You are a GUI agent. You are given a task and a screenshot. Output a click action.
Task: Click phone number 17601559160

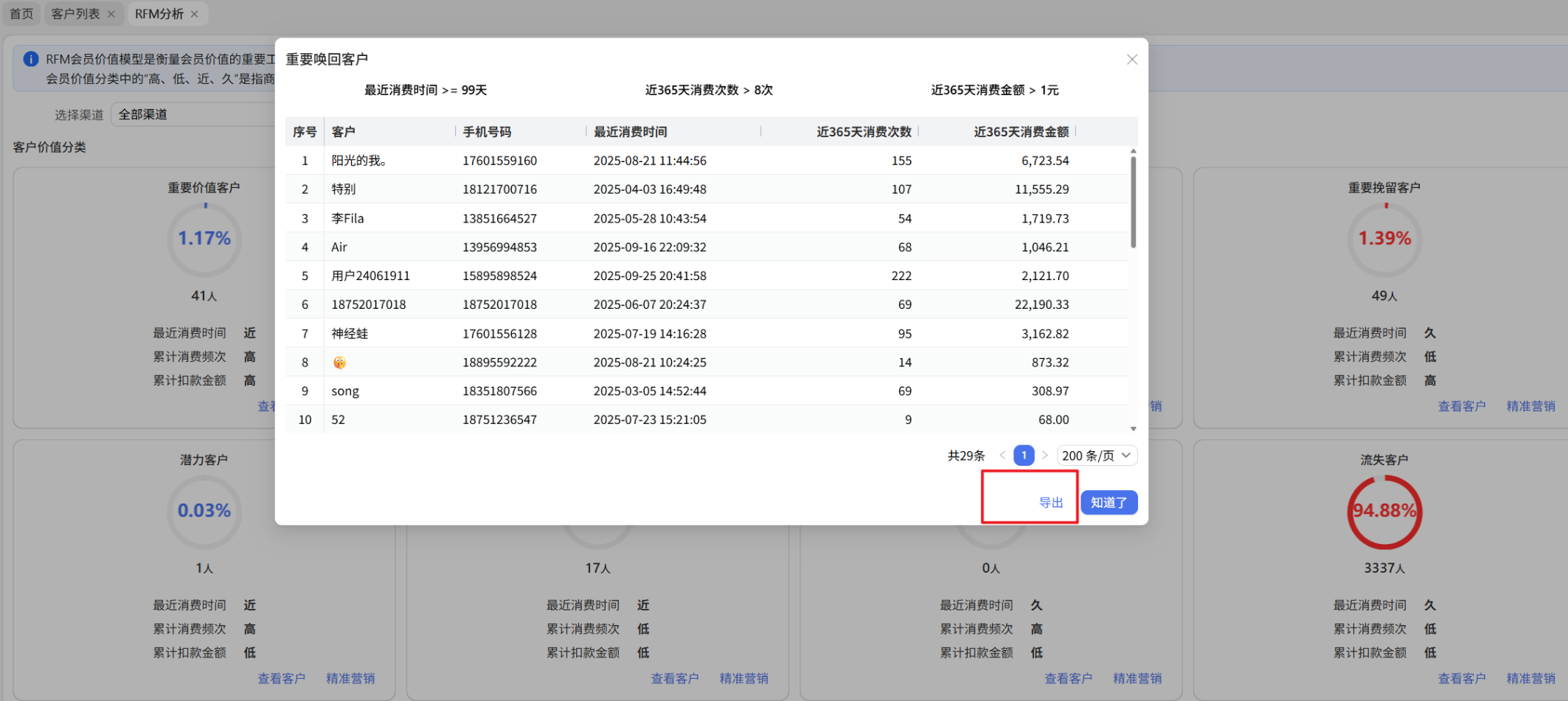click(x=500, y=161)
